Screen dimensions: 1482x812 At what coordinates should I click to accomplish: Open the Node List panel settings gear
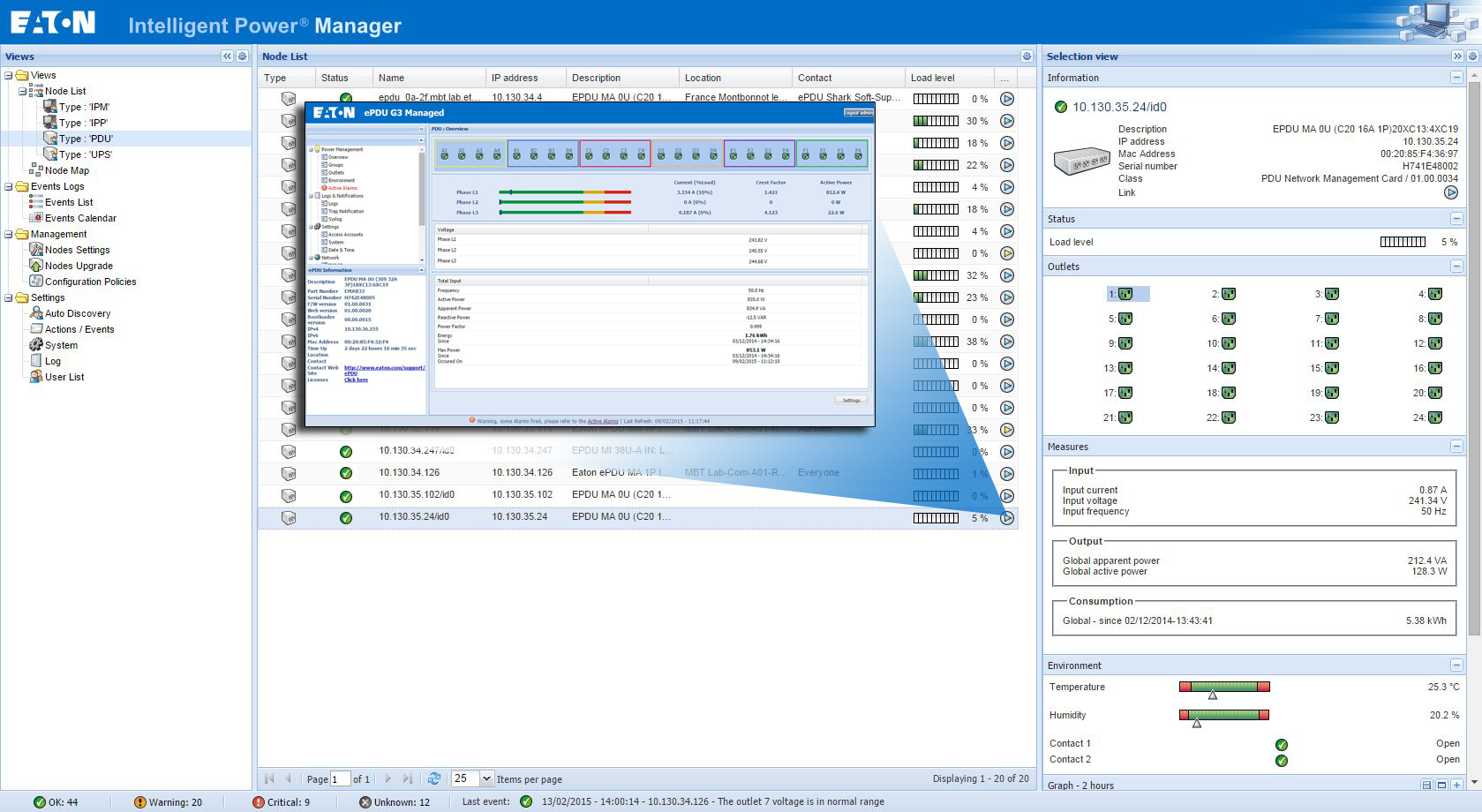click(1025, 56)
